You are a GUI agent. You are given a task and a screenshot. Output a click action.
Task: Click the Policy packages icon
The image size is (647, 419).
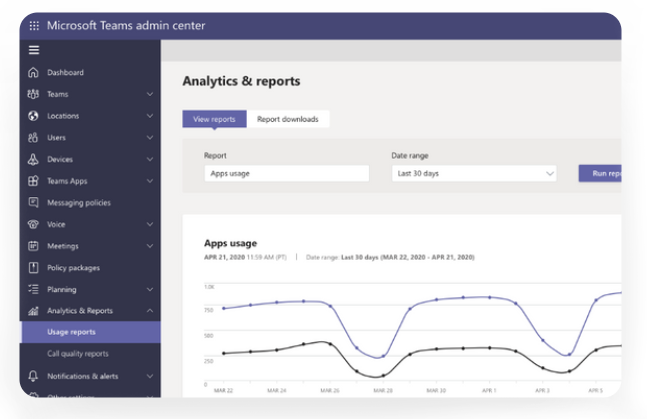[33, 267]
